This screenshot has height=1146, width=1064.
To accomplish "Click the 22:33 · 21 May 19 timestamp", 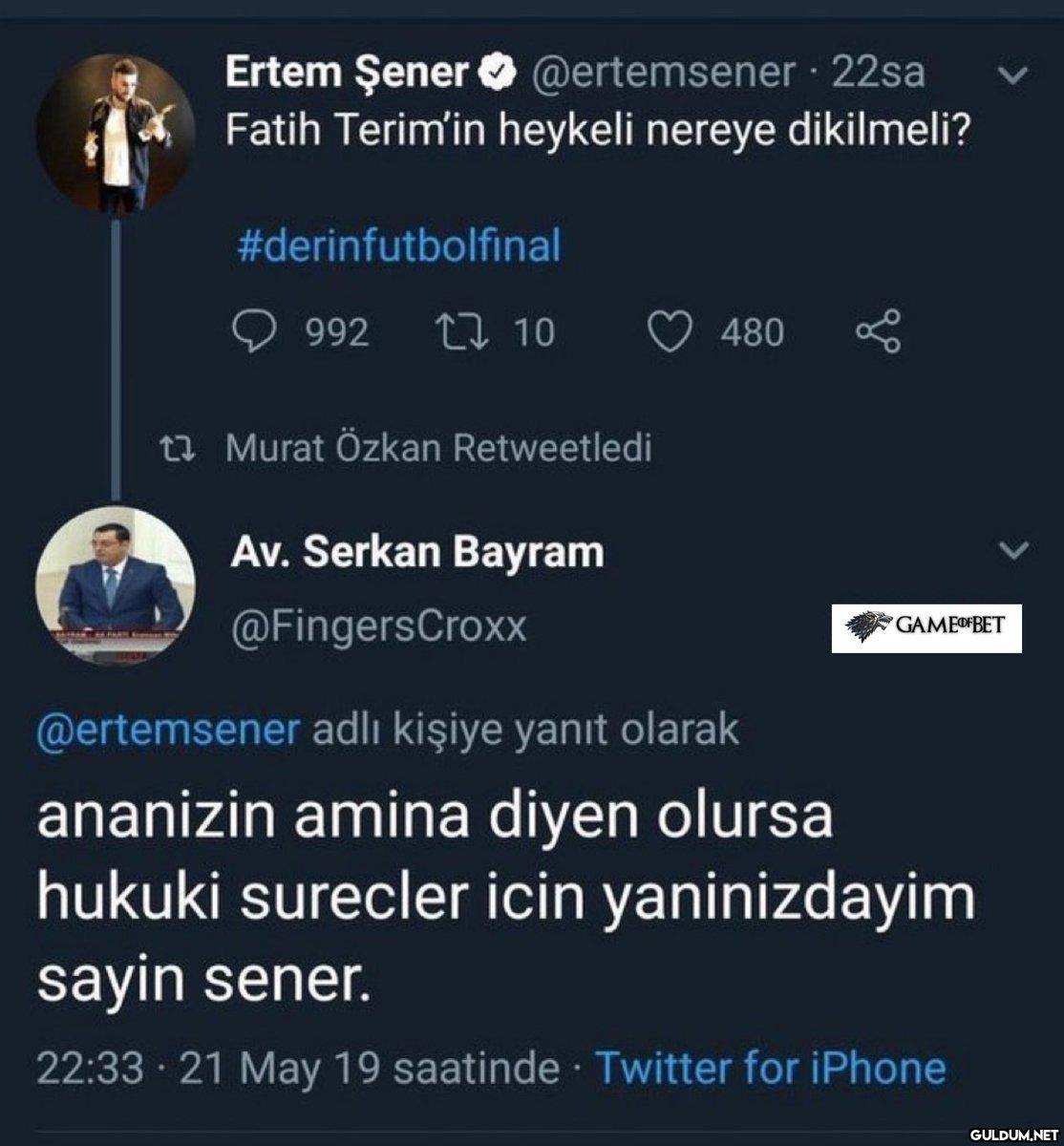I will click(x=297, y=1068).
